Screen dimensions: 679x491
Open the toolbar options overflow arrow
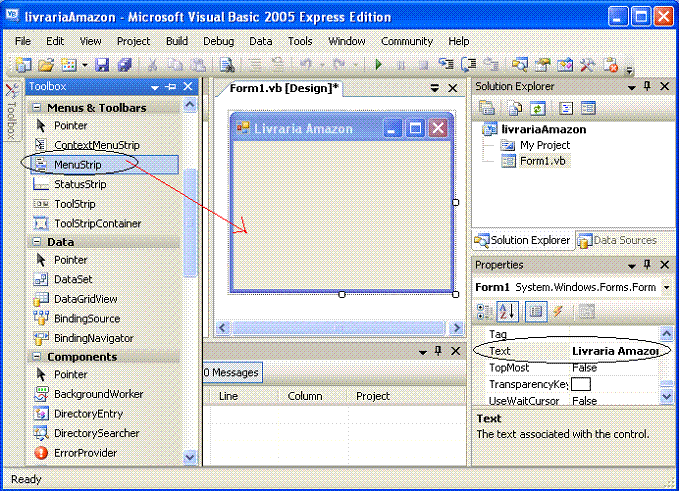629,69
